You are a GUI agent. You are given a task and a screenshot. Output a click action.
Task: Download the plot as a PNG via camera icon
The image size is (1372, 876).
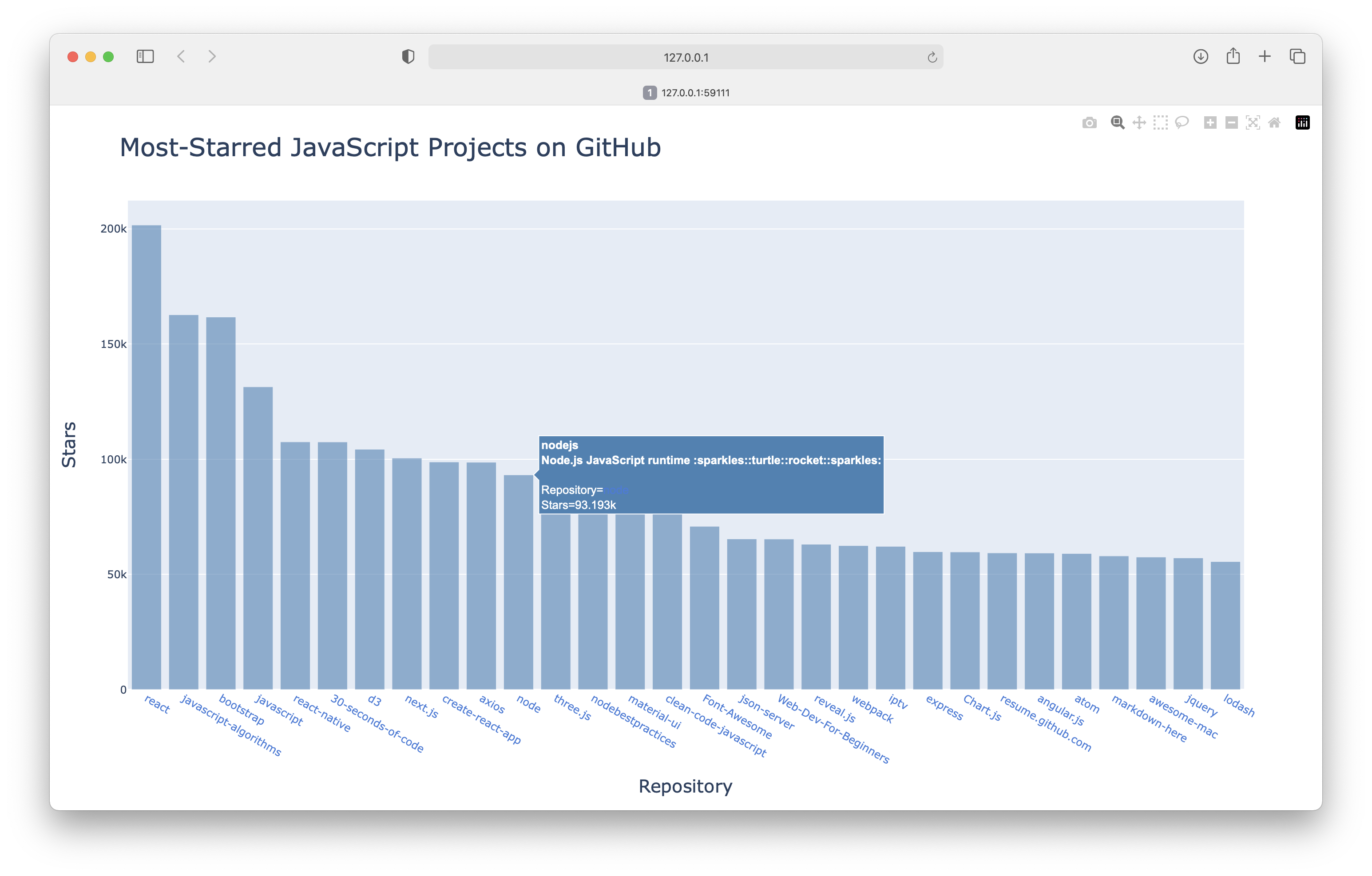point(1090,122)
